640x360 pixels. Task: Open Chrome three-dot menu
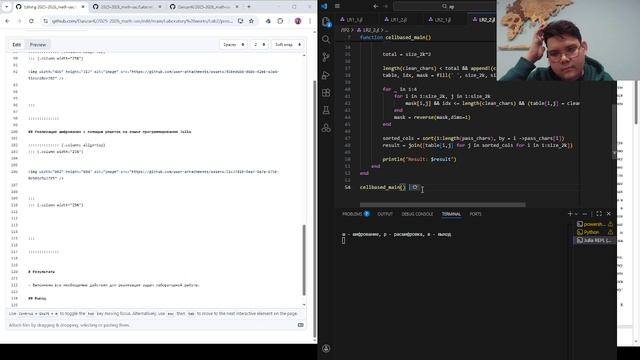[x=310, y=21]
